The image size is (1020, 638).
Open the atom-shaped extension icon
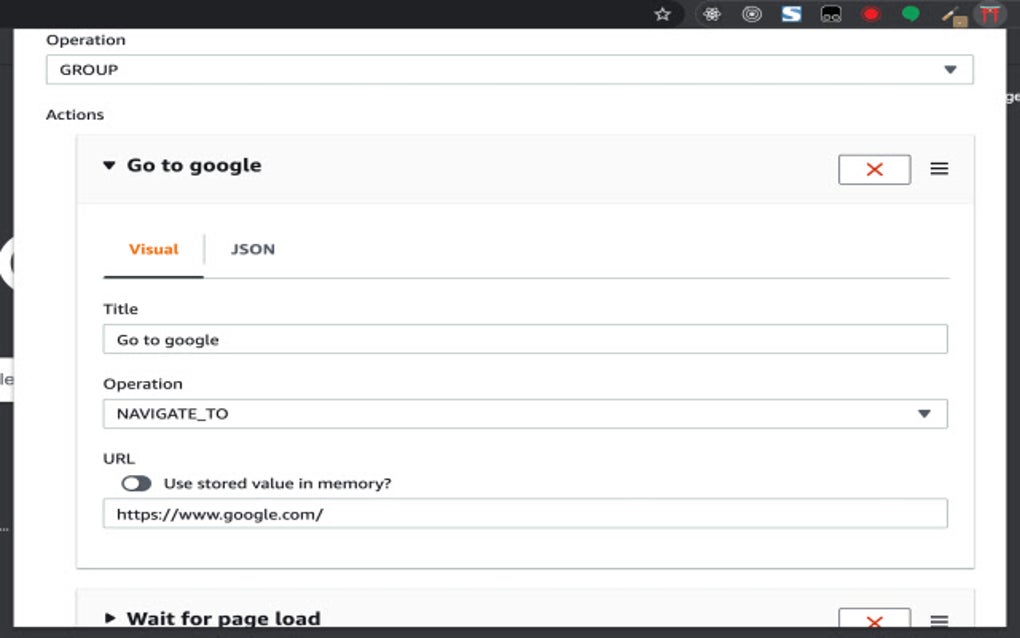click(x=711, y=14)
